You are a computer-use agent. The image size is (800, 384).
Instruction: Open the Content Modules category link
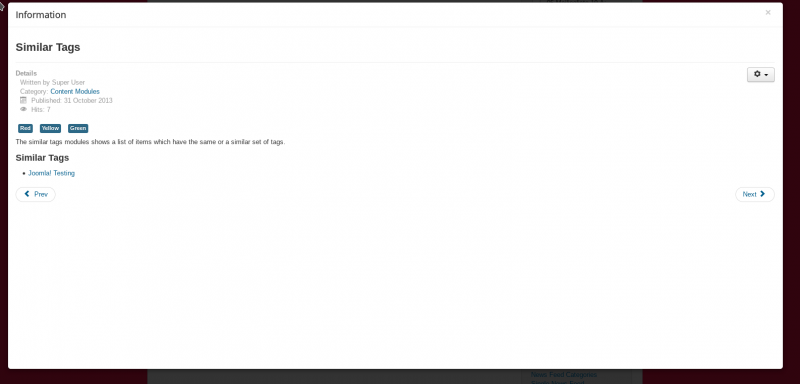point(75,92)
